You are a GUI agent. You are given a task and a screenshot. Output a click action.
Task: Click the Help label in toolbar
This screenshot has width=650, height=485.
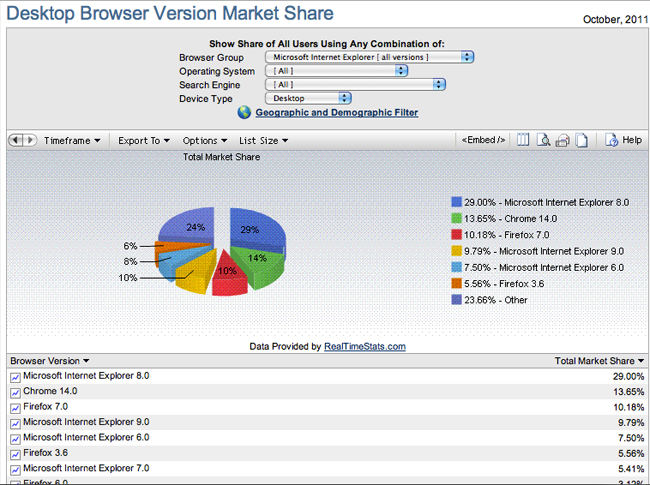pos(632,140)
